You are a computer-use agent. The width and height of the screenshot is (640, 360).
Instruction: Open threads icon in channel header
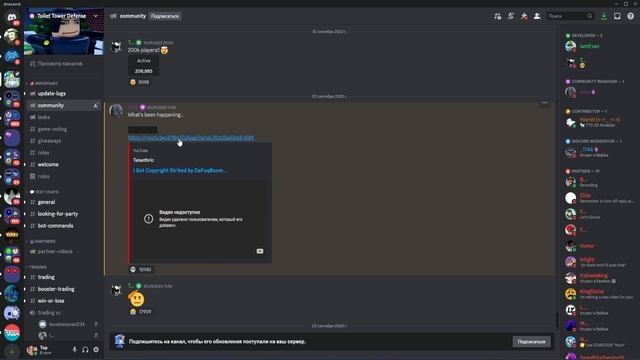pyautogui.click(x=497, y=16)
